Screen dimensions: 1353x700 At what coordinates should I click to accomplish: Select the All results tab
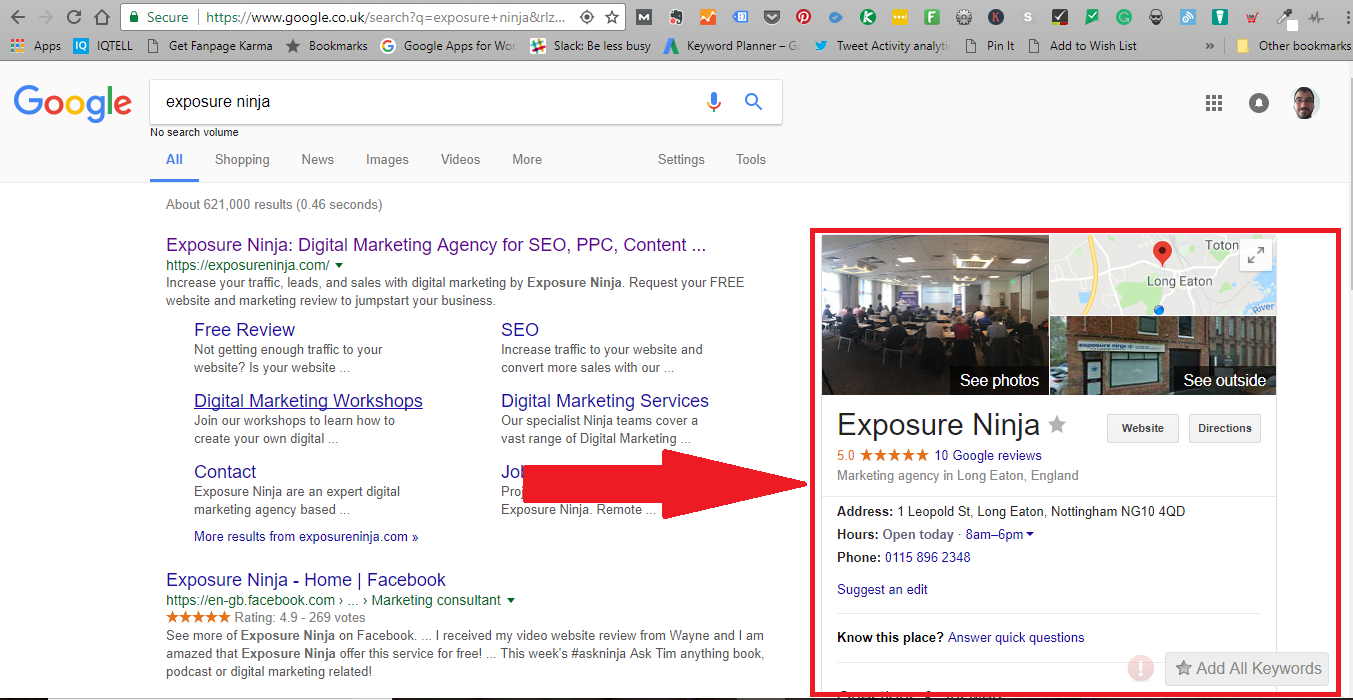point(174,159)
